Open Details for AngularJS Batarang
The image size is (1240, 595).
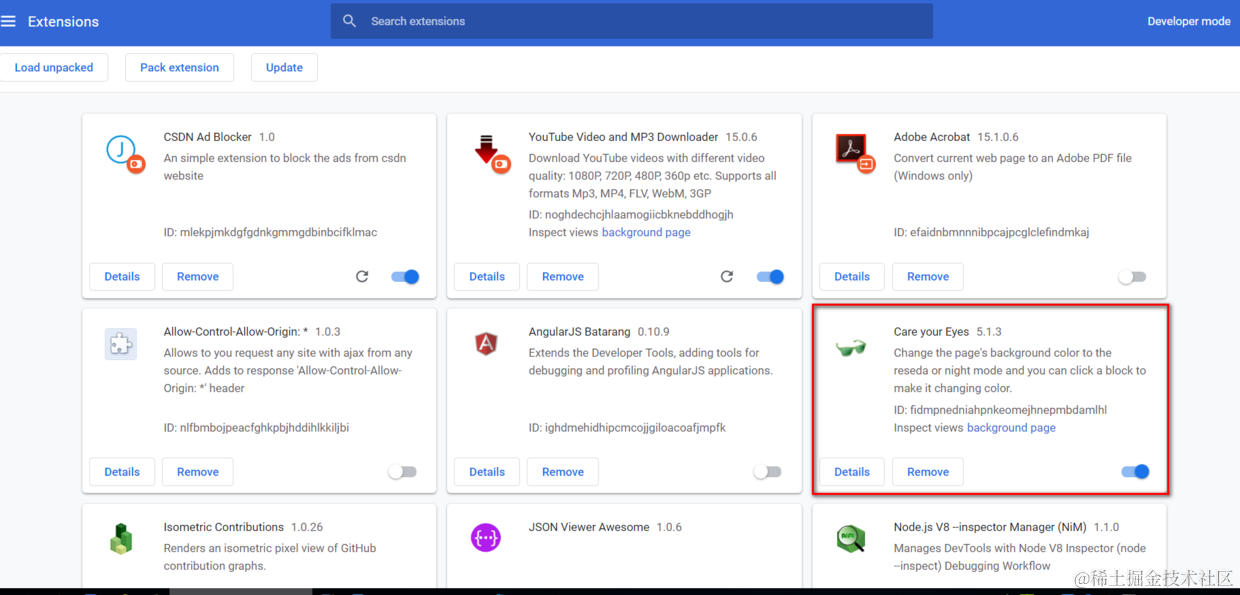pos(487,472)
